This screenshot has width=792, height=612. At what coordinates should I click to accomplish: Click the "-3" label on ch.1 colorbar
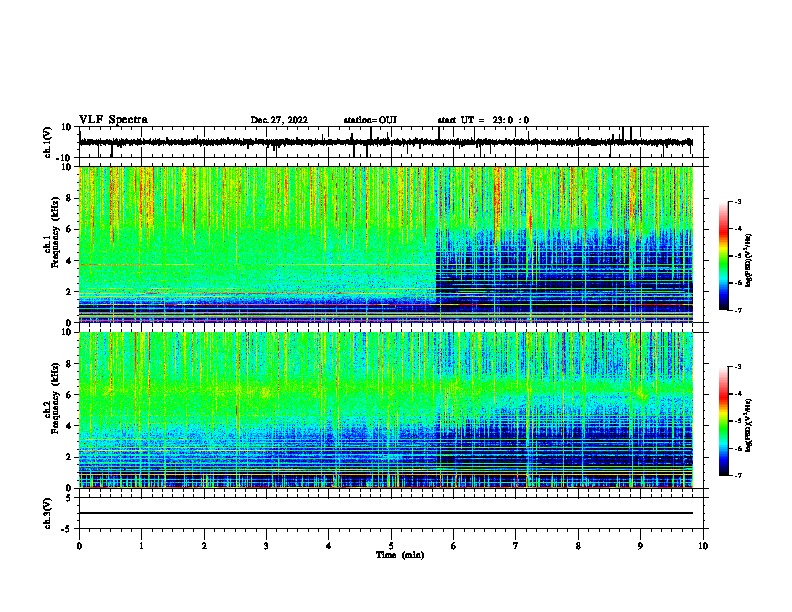(x=738, y=201)
